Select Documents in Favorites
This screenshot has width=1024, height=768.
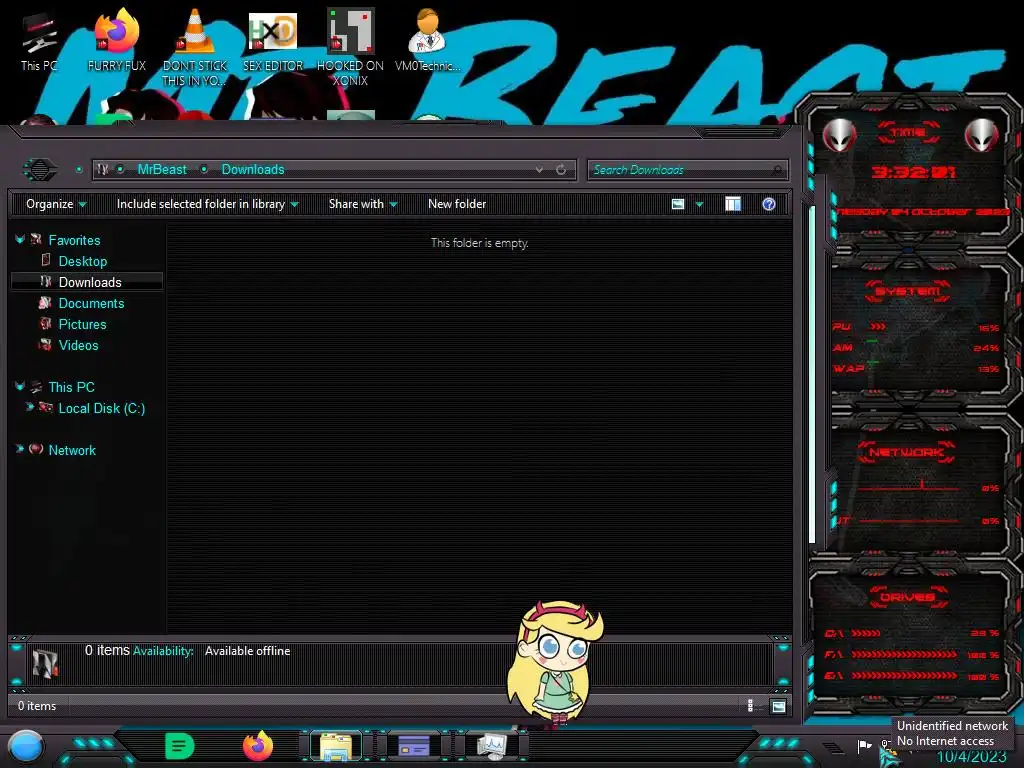[91, 303]
